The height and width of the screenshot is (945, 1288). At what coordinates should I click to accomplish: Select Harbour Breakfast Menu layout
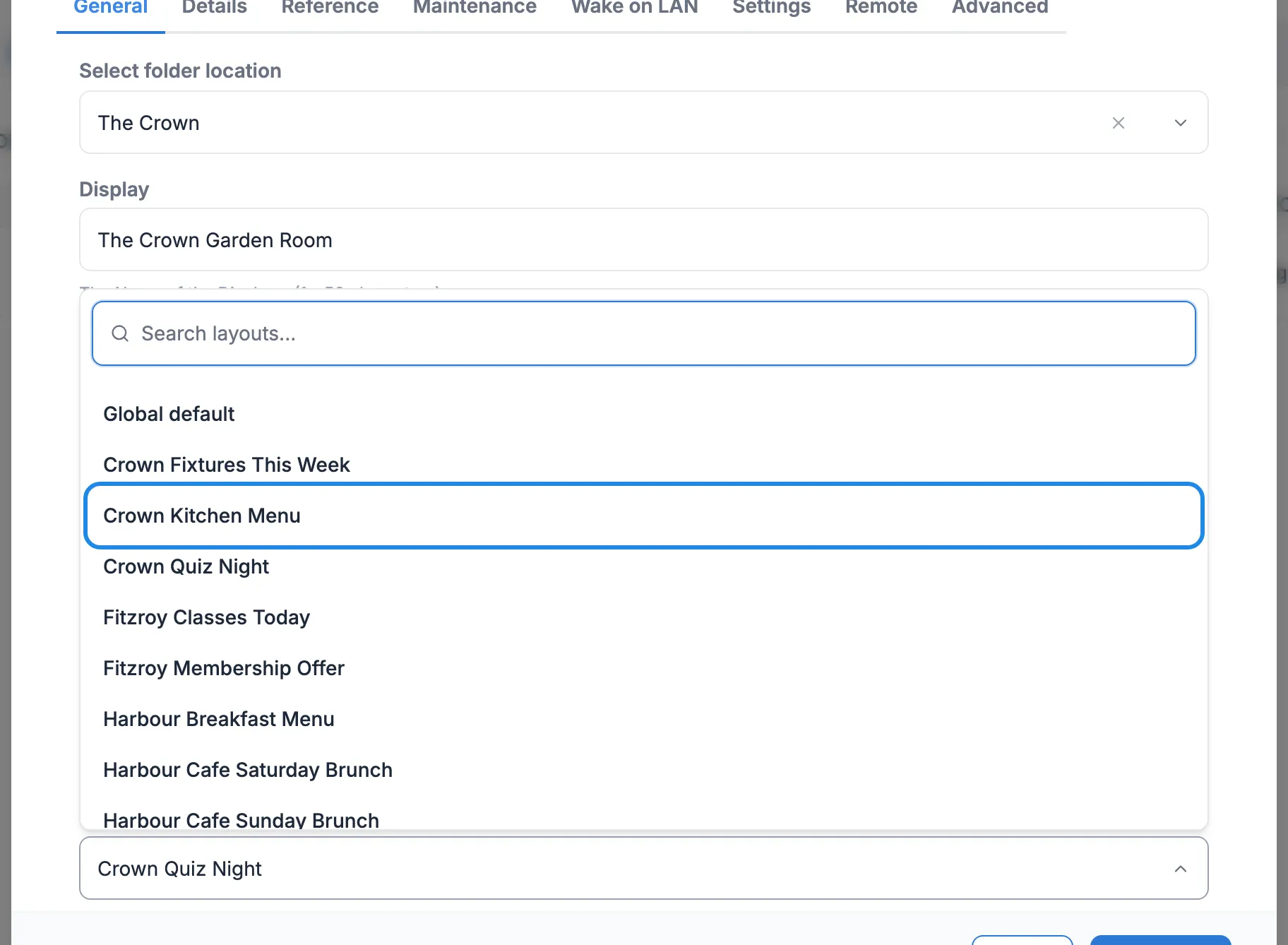(x=644, y=719)
